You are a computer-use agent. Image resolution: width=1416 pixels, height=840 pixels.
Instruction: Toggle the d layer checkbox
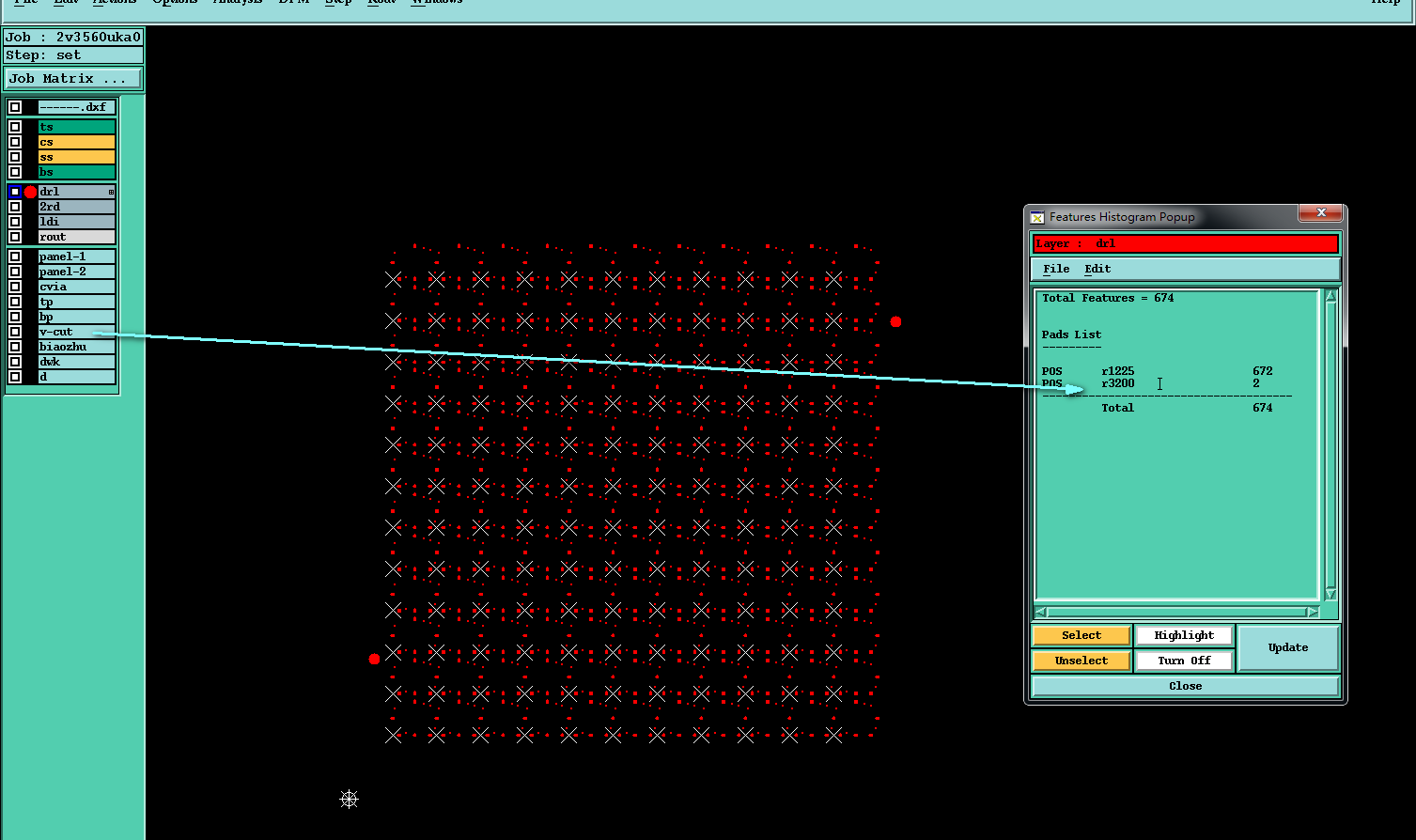[x=15, y=377]
